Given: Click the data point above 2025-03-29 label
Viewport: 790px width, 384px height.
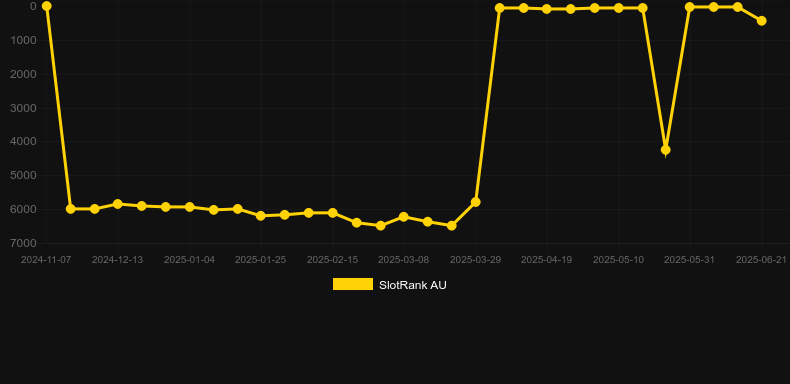Looking at the screenshot, I should coord(476,202).
